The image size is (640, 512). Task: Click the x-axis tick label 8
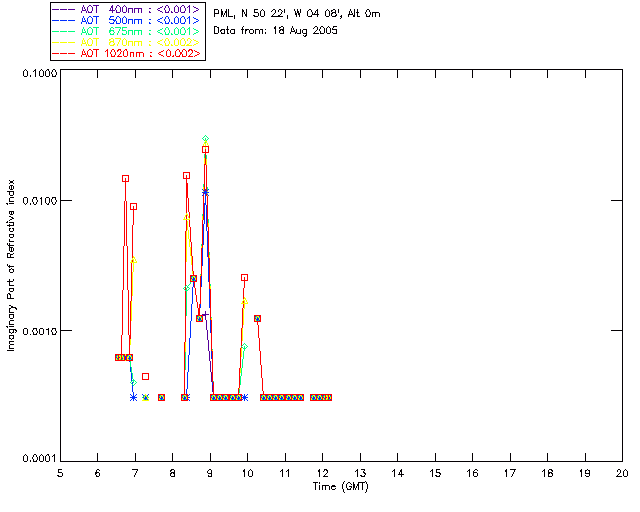click(x=173, y=473)
